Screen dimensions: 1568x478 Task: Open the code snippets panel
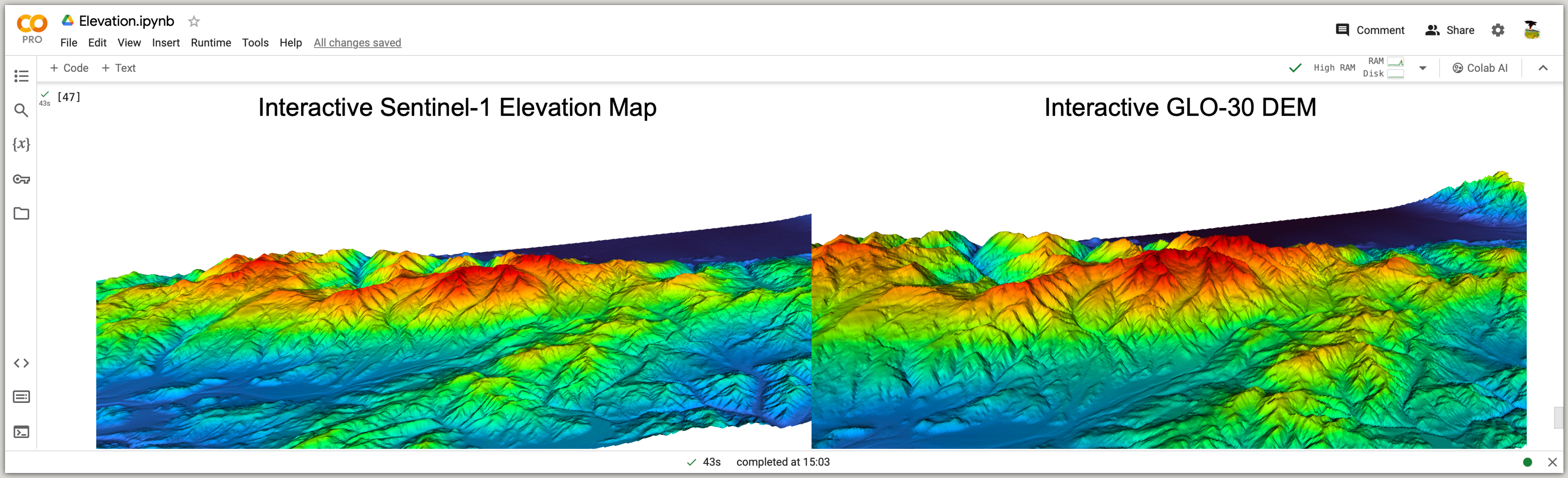21,364
